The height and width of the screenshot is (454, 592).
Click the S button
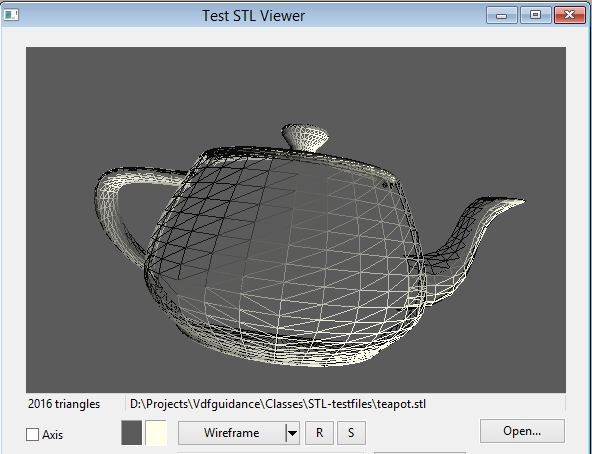click(351, 433)
